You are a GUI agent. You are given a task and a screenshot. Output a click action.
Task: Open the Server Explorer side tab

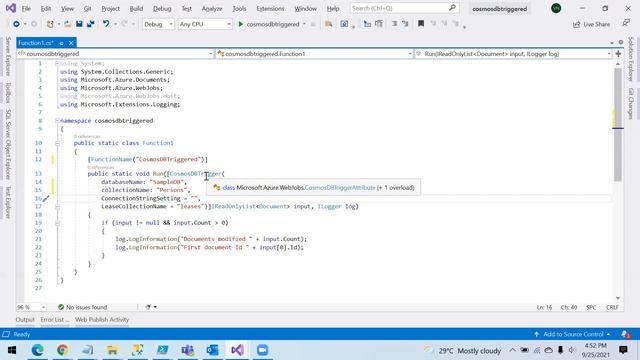[x=8, y=56]
